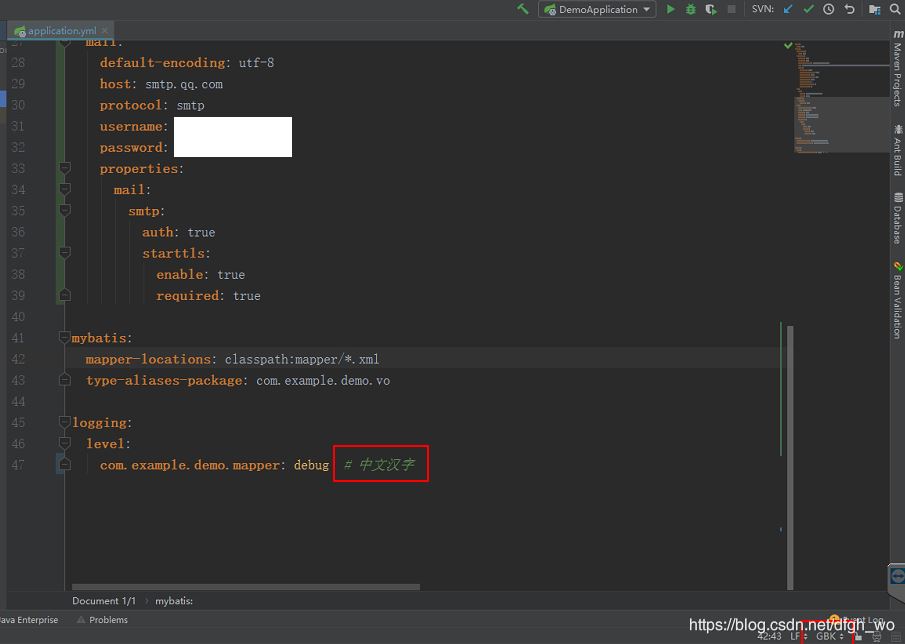Click the '# 中文汉字' comment on line 47
This screenshot has height=644, width=905.
[x=379, y=464]
